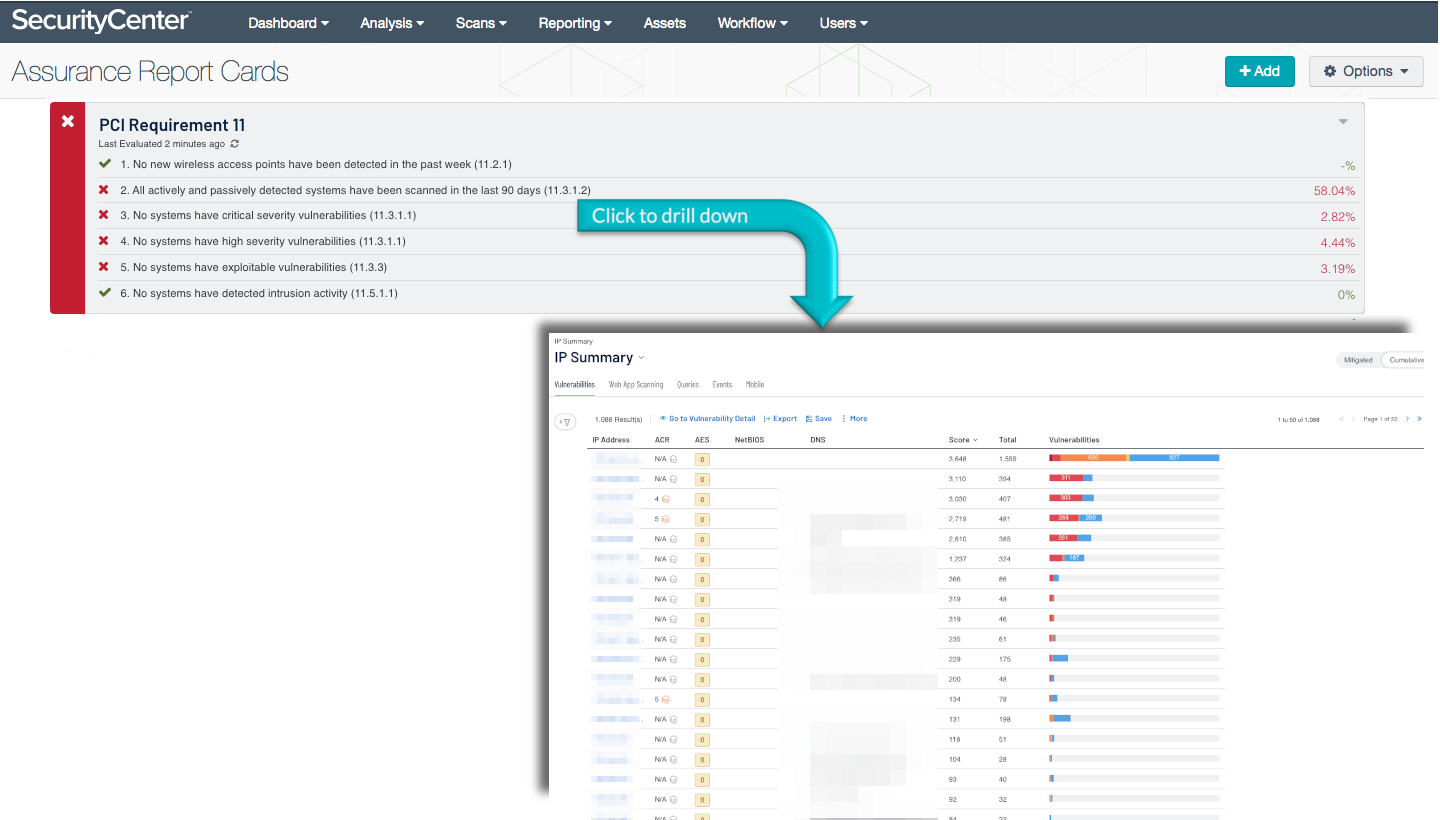Click the DNS column header
Image resolution: width=1440 pixels, height=820 pixels.
817,440
